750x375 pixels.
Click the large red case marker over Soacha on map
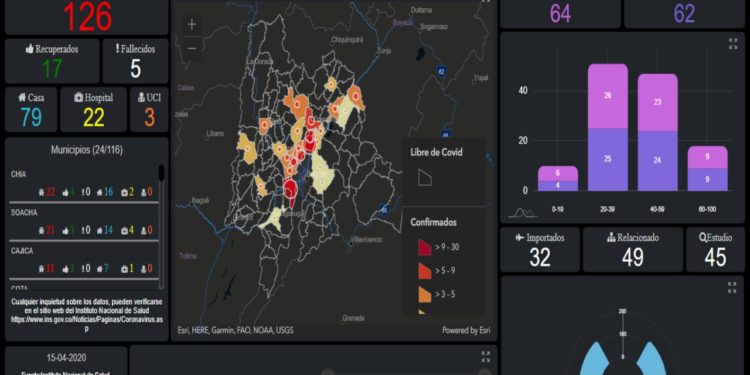pos(290,189)
